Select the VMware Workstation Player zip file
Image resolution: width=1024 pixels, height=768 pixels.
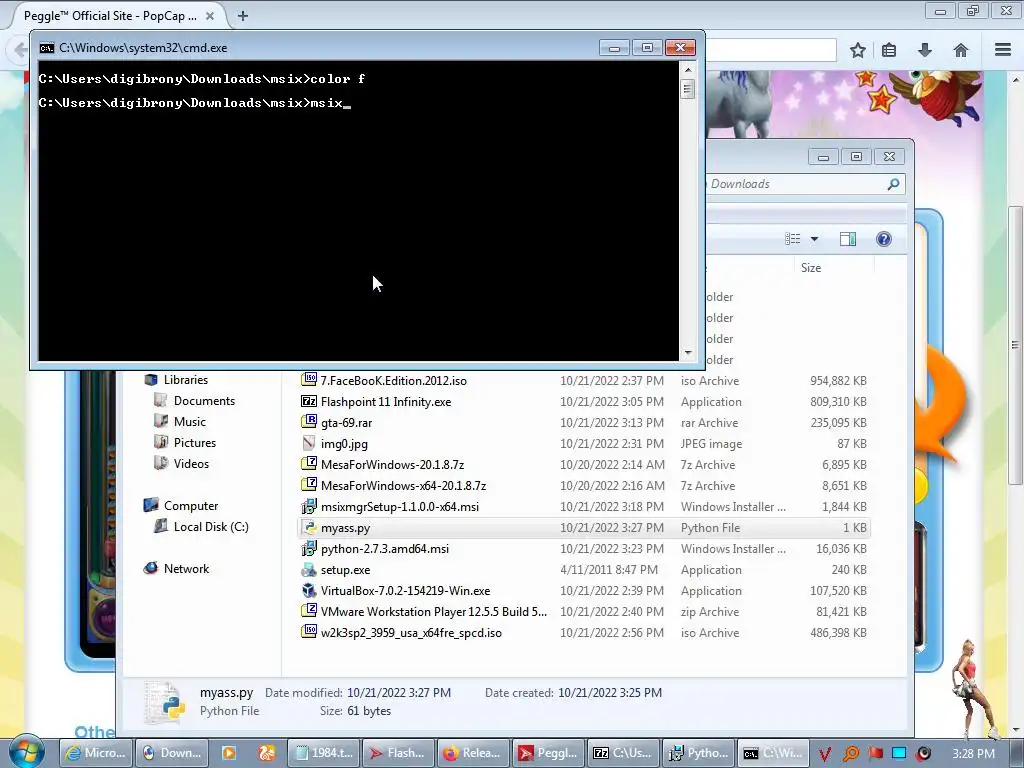434,611
